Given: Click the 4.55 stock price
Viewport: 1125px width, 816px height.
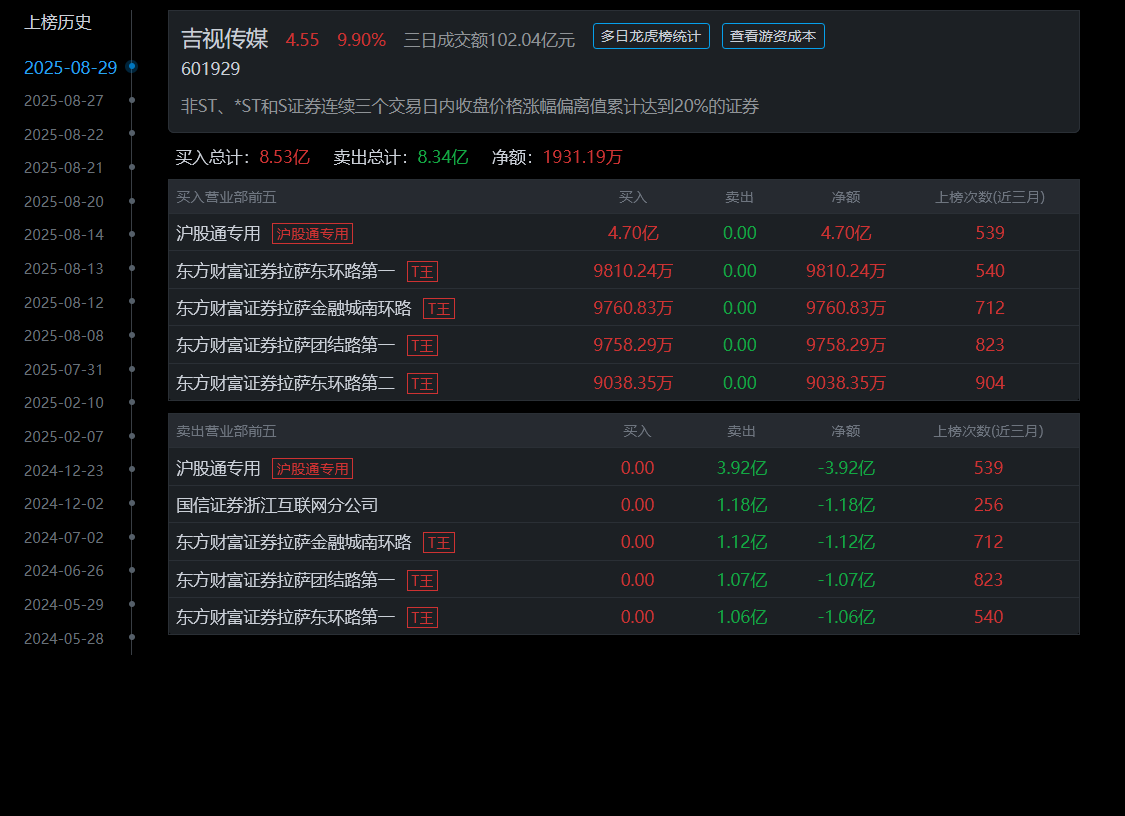Looking at the screenshot, I should point(302,39).
